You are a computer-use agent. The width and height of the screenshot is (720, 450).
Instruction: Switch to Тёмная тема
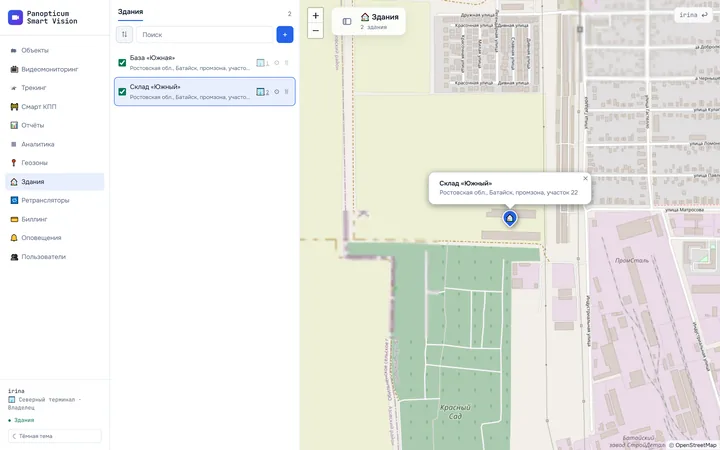coord(55,436)
